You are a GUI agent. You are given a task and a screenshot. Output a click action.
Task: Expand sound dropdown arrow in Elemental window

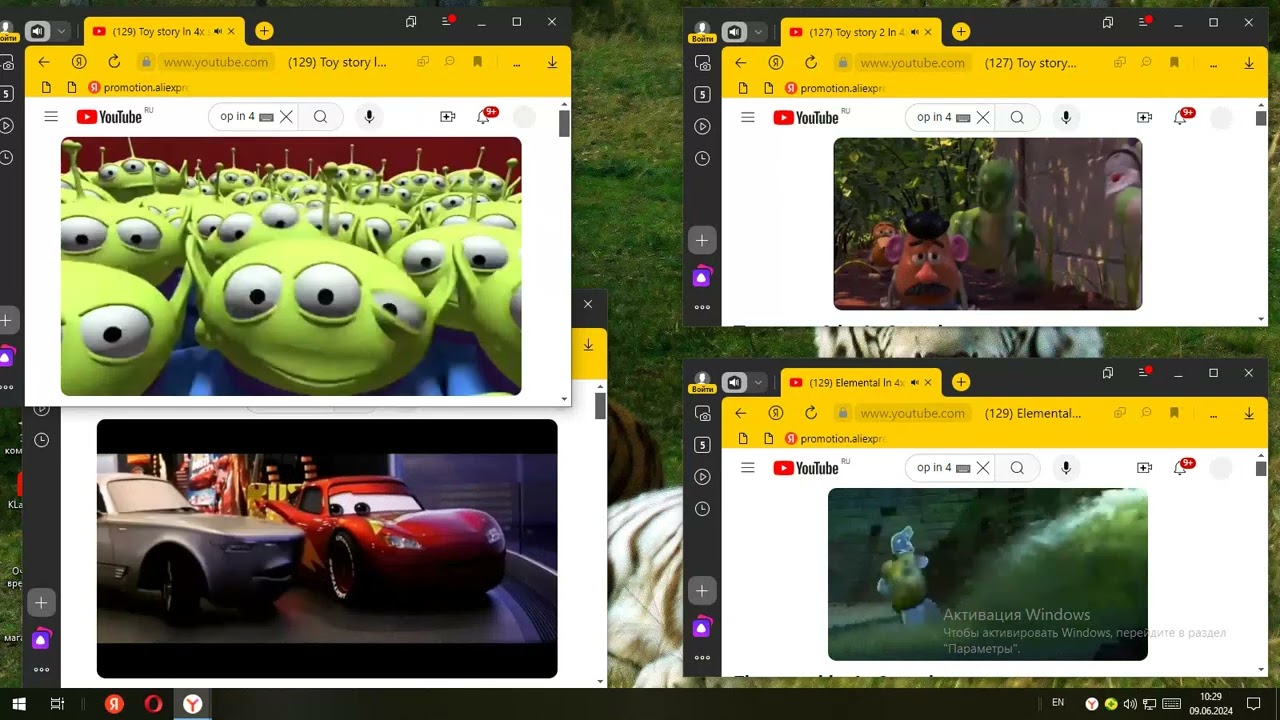point(758,382)
